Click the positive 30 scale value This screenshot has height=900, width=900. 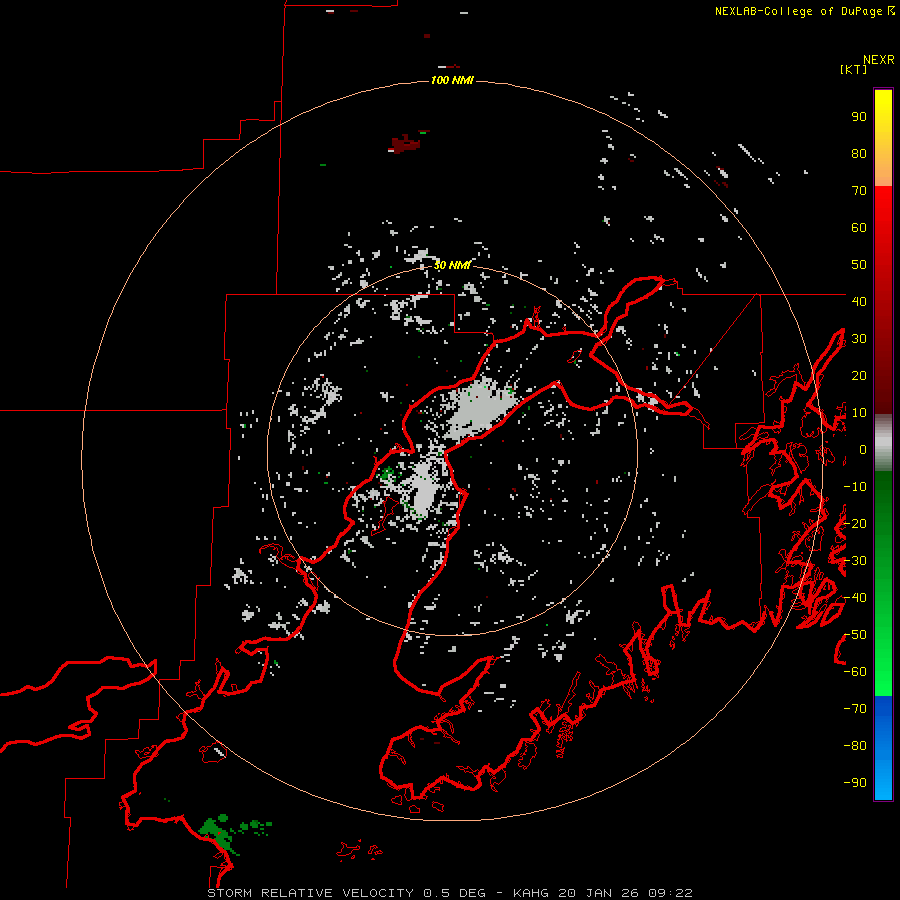pyautogui.click(x=859, y=338)
